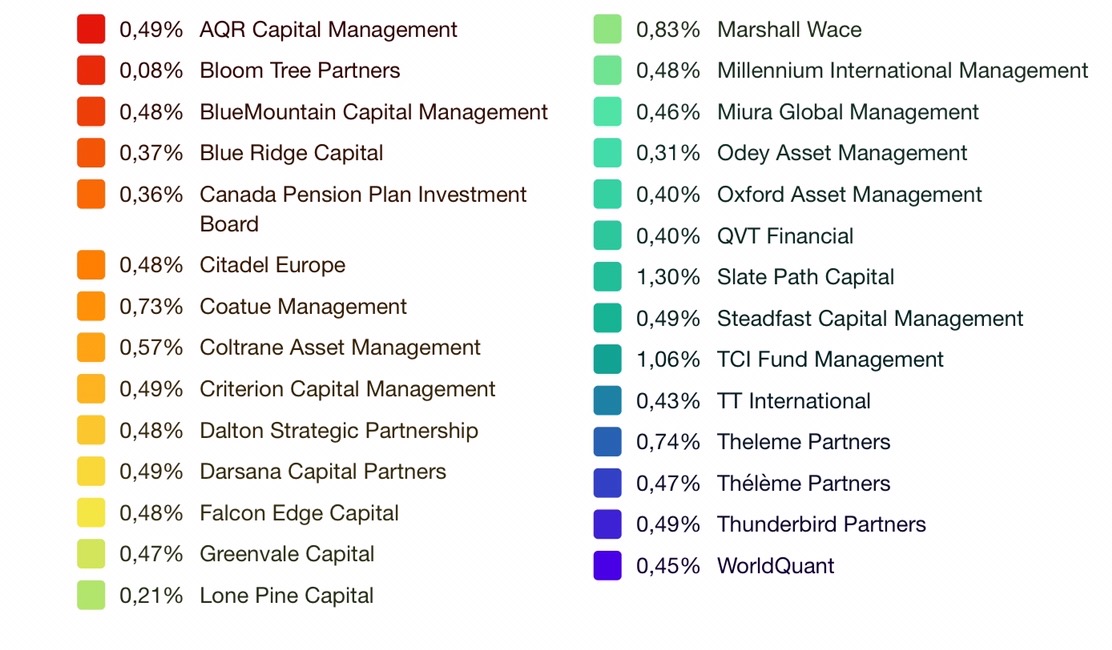
Task: Select Canada Pension Plan Investment Board label
Action: point(363,208)
